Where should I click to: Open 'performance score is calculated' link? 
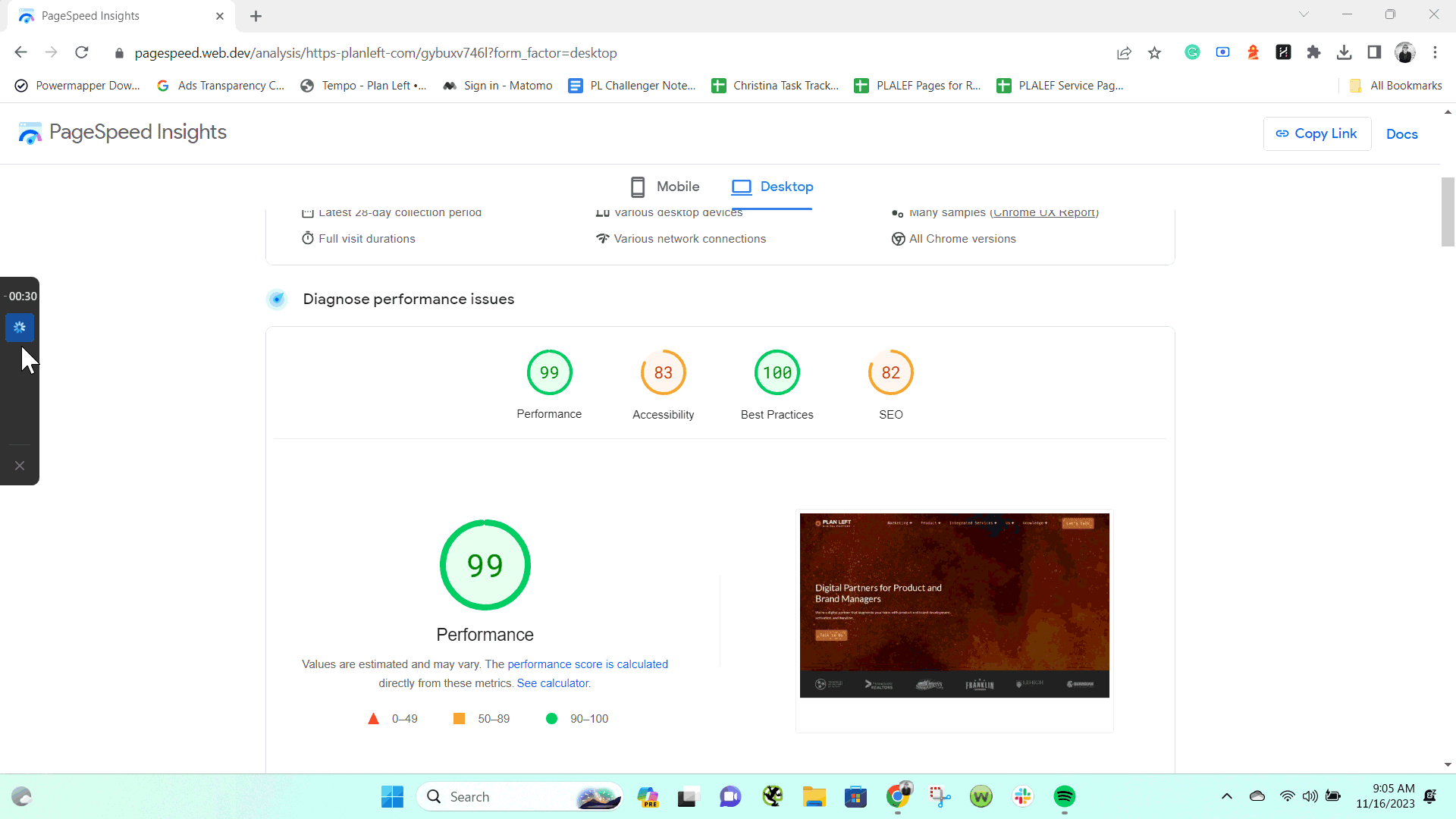[588, 664]
